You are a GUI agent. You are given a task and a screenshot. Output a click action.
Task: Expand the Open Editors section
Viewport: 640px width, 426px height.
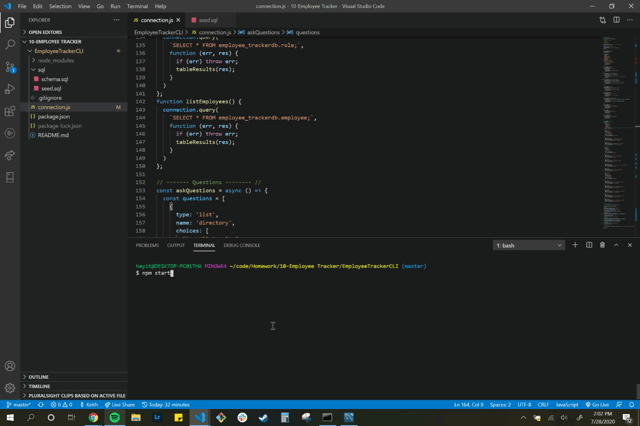tap(74, 32)
